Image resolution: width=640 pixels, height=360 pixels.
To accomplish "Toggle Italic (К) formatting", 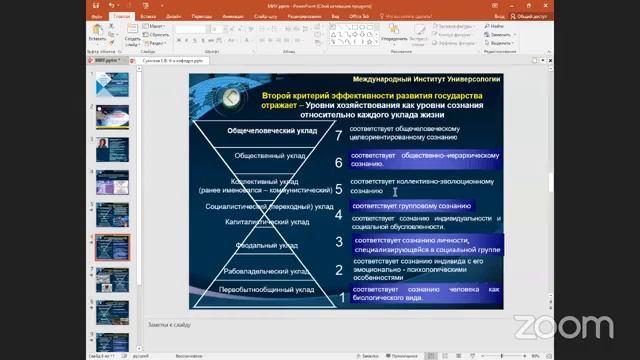I will (x=187, y=40).
